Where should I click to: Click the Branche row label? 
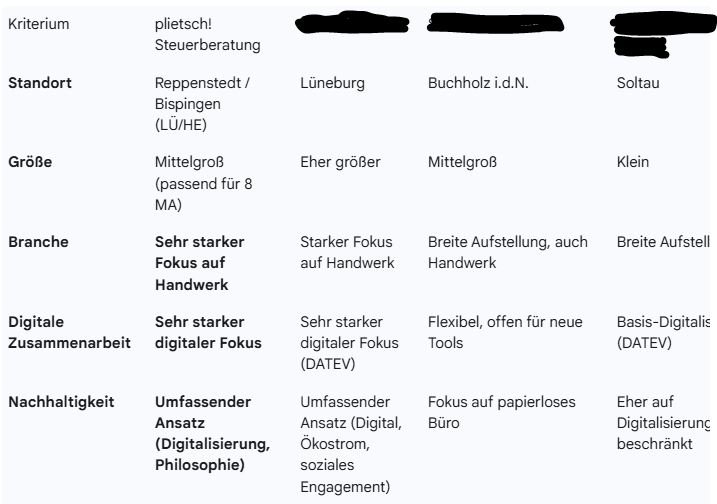click(x=37, y=241)
